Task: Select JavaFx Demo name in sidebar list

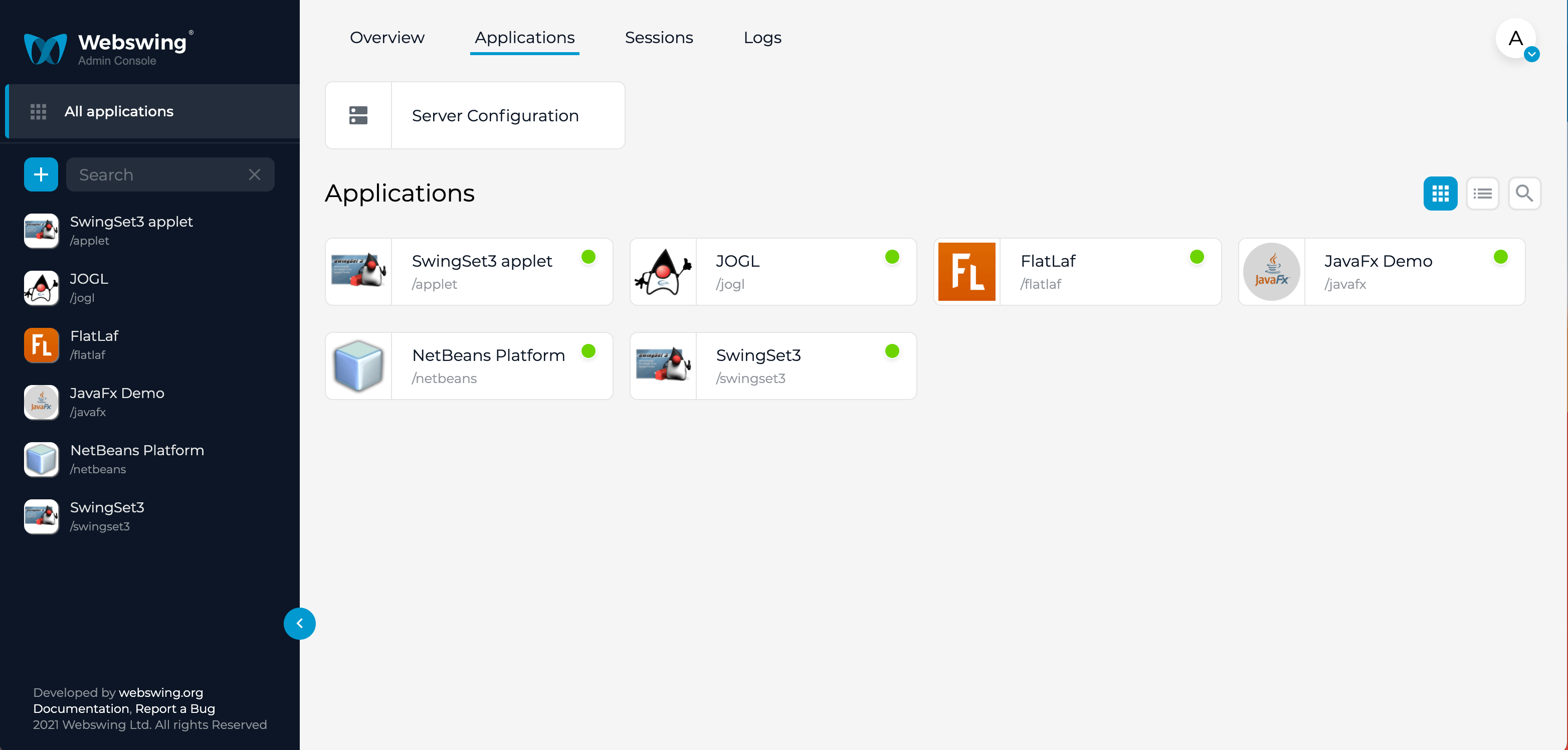Action: (x=117, y=393)
